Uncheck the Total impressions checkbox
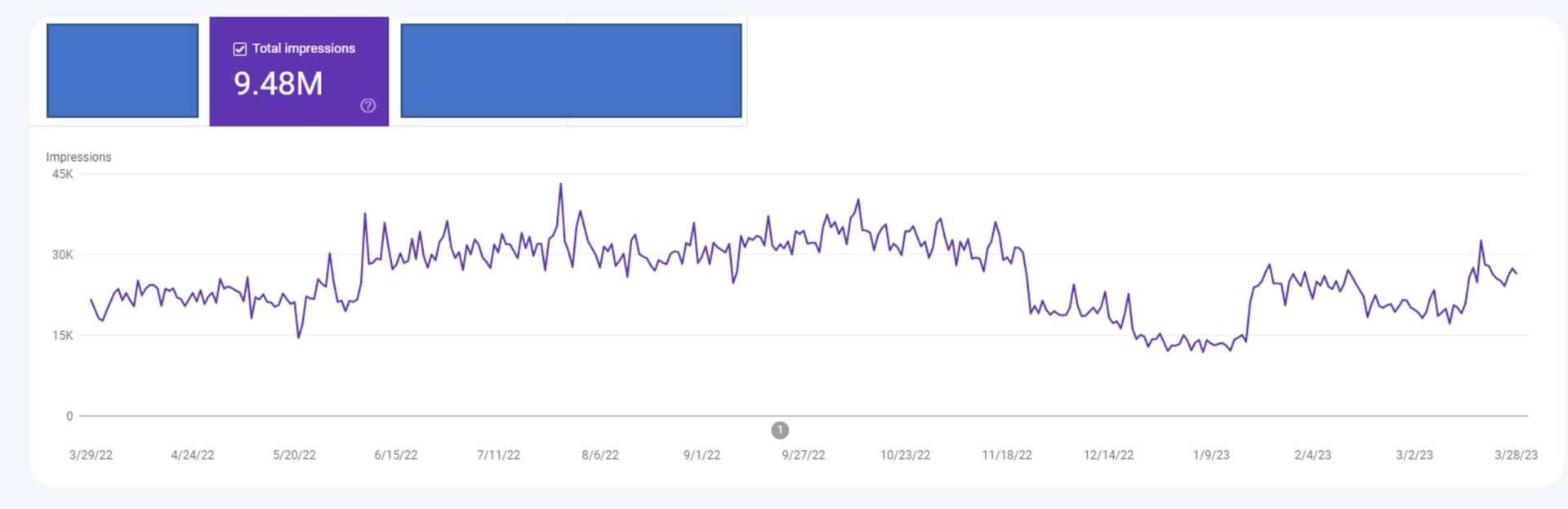 click(x=238, y=49)
